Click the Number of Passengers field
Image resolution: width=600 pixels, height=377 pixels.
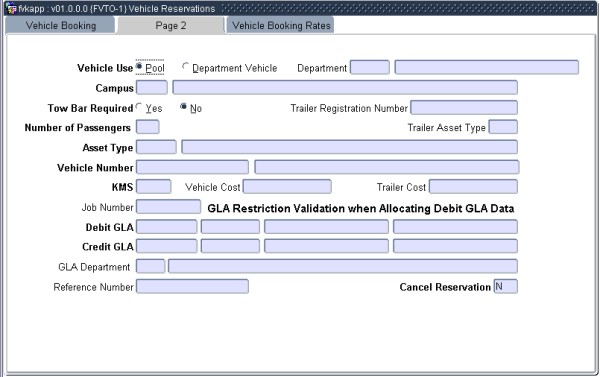tap(148, 127)
